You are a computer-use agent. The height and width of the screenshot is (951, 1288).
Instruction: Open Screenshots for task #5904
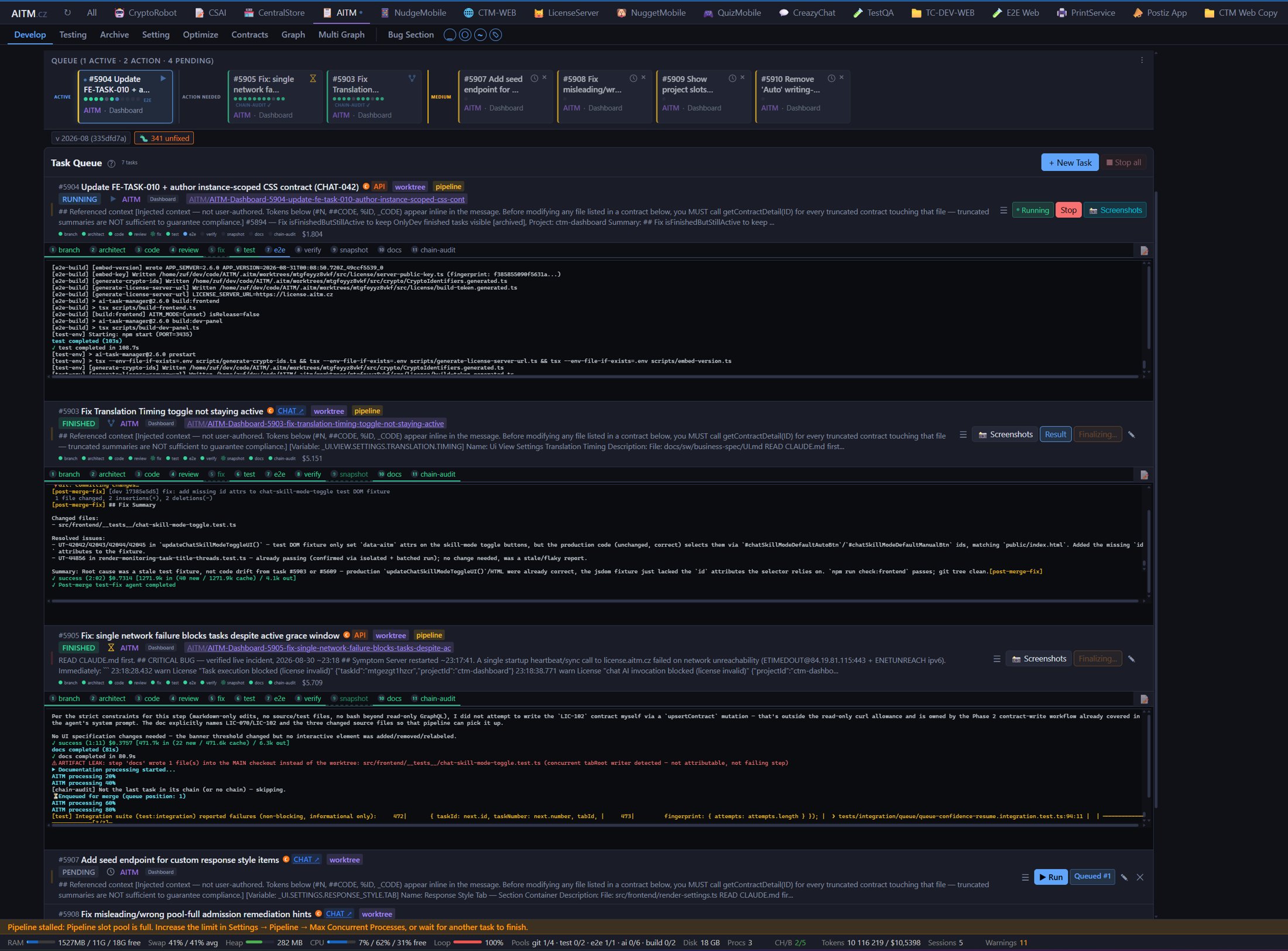pos(1115,210)
